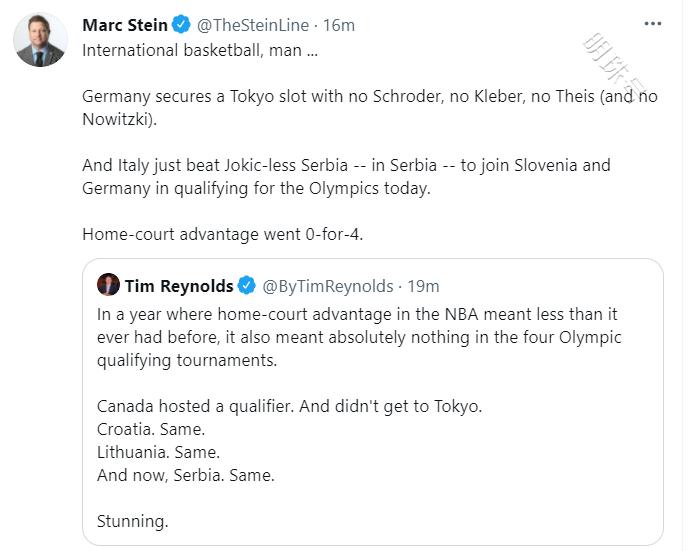Click Tim Reynolds' blue verified badge

246,287
